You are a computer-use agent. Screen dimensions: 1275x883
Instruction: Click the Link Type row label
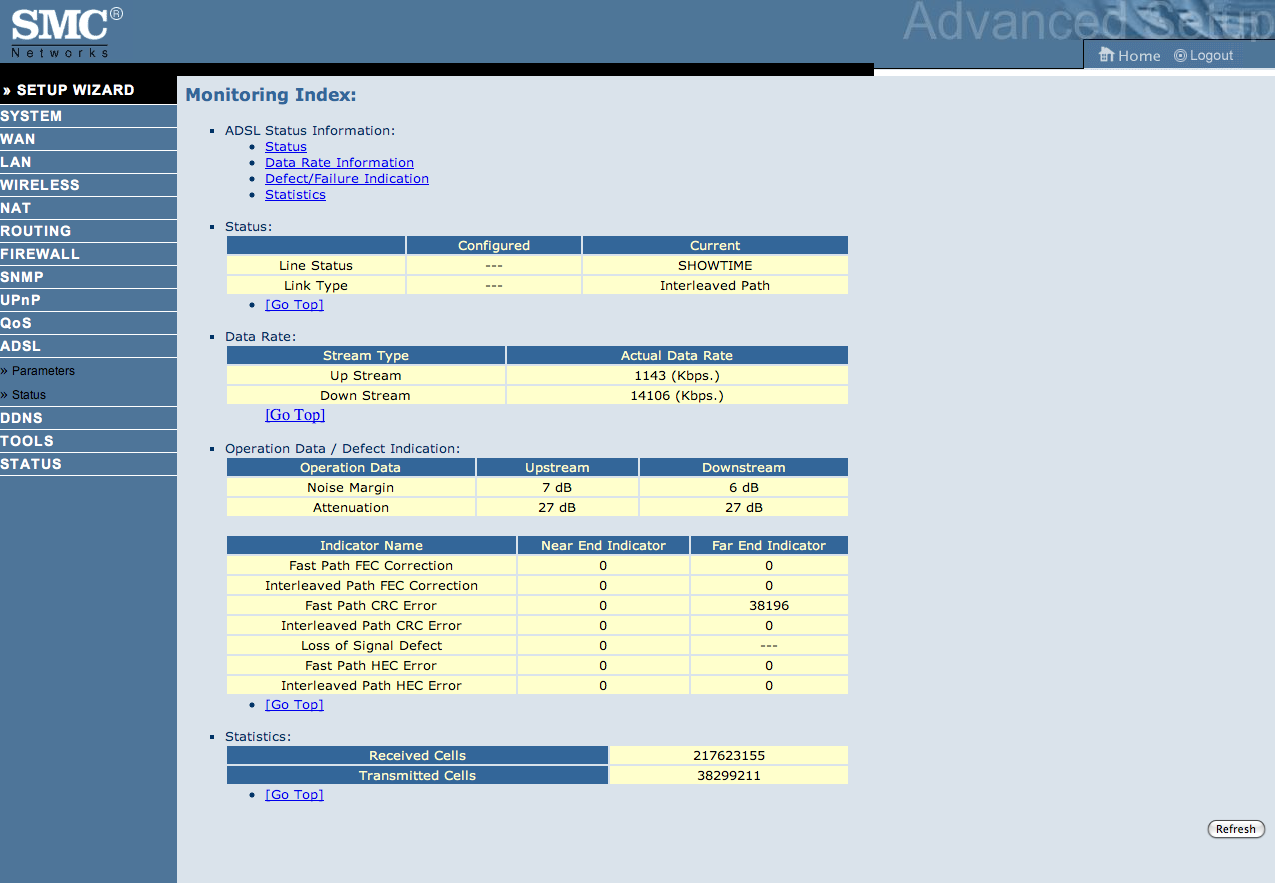[316, 286]
